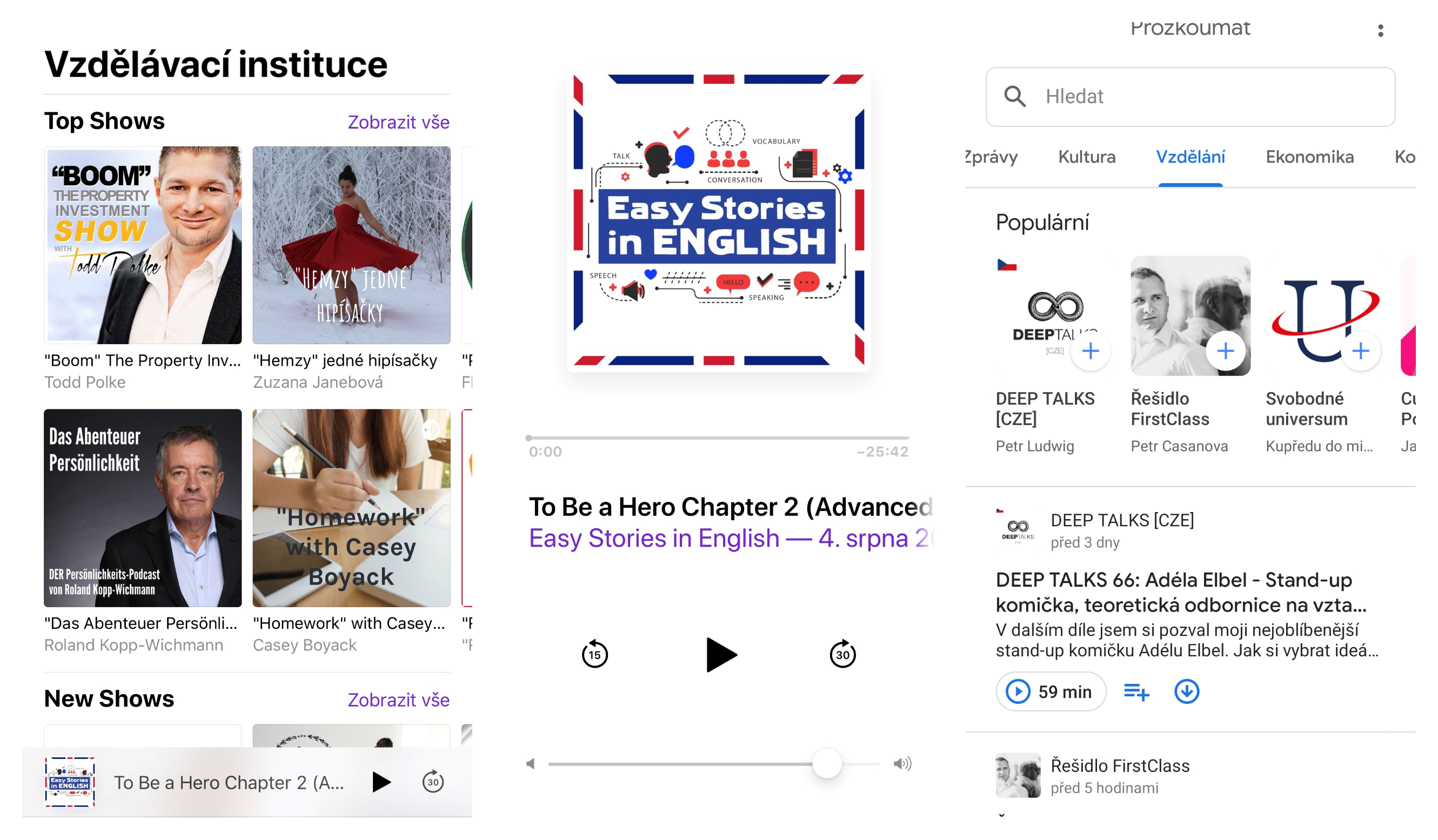Open the Ekonomika tab
The image size is (1438, 840).
(1309, 157)
